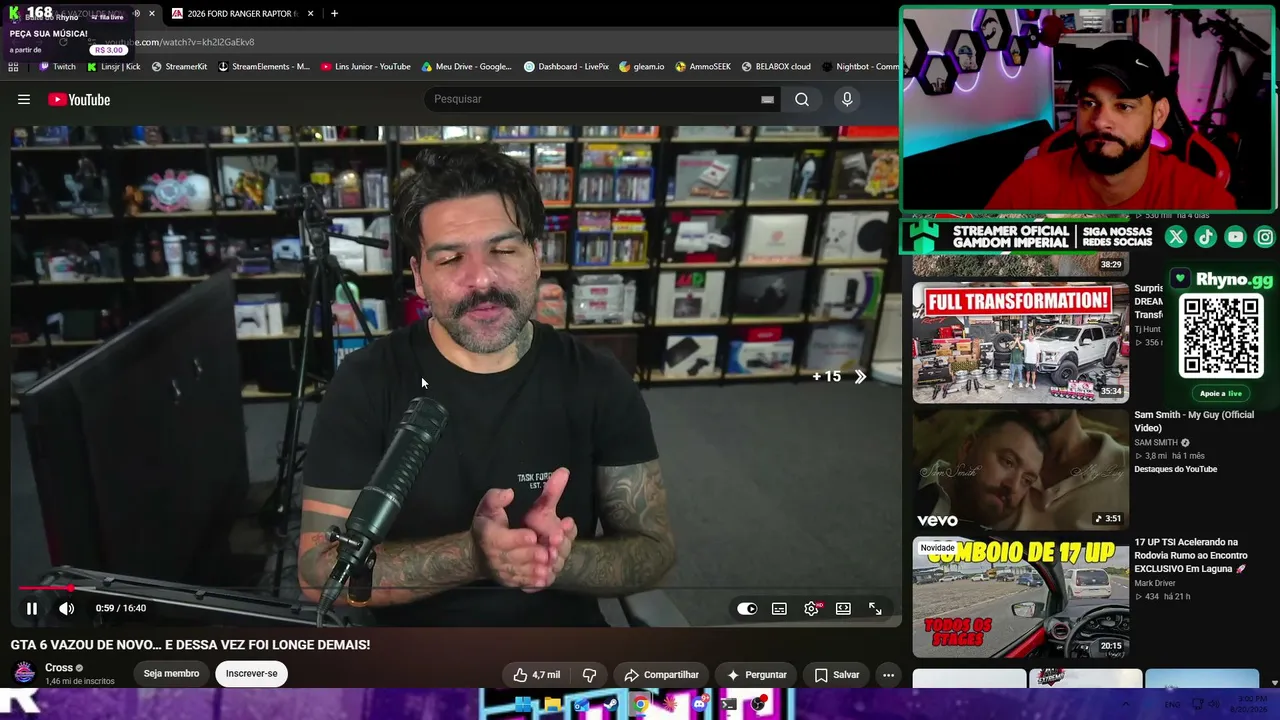The height and width of the screenshot is (720, 1280).
Task: Open the Windows Start button
Action: click(523, 705)
